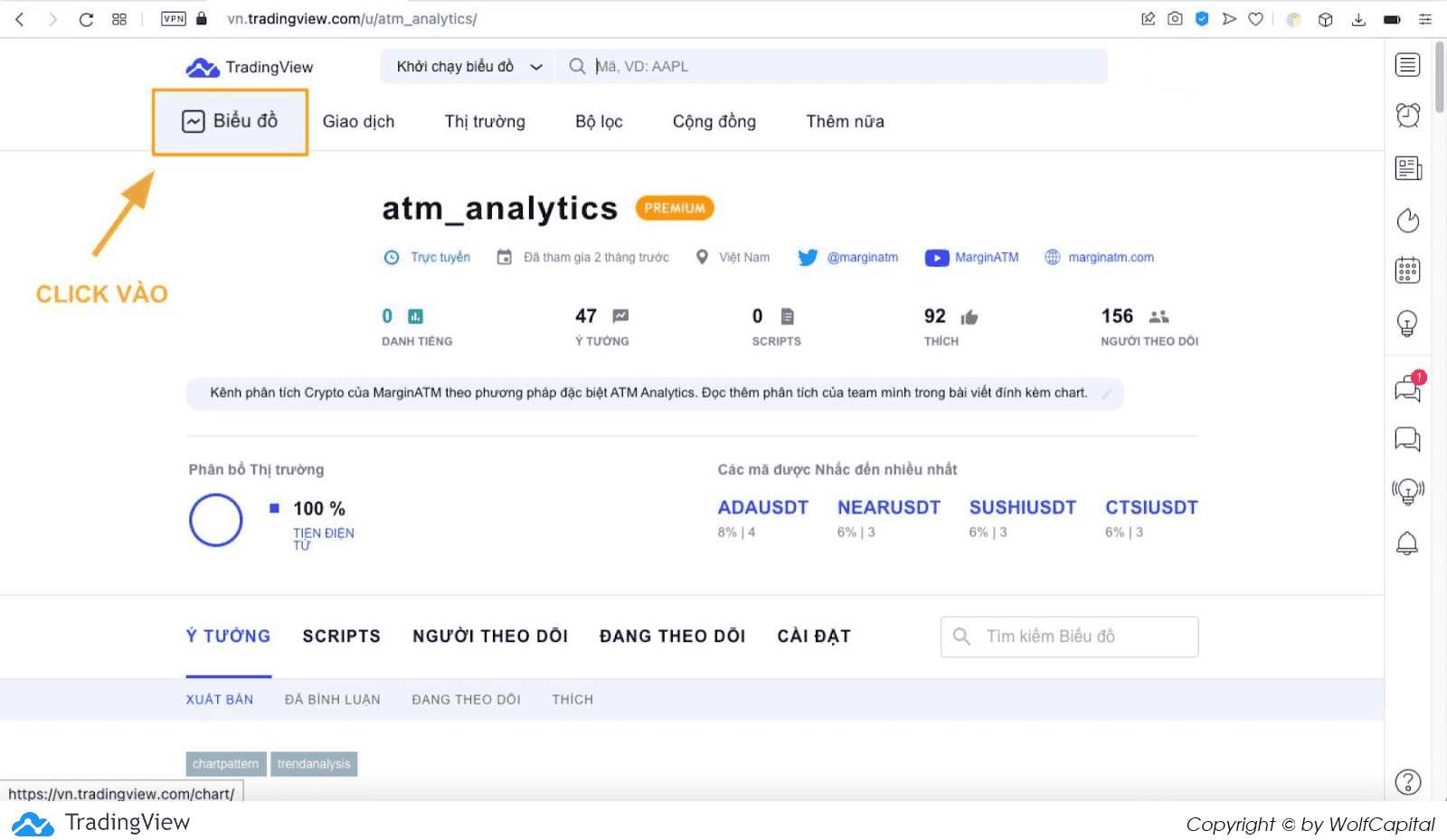The height and width of the screenshot is (840, 1447).
Task: Go back in browser
Action: click(x=20, y=19)
